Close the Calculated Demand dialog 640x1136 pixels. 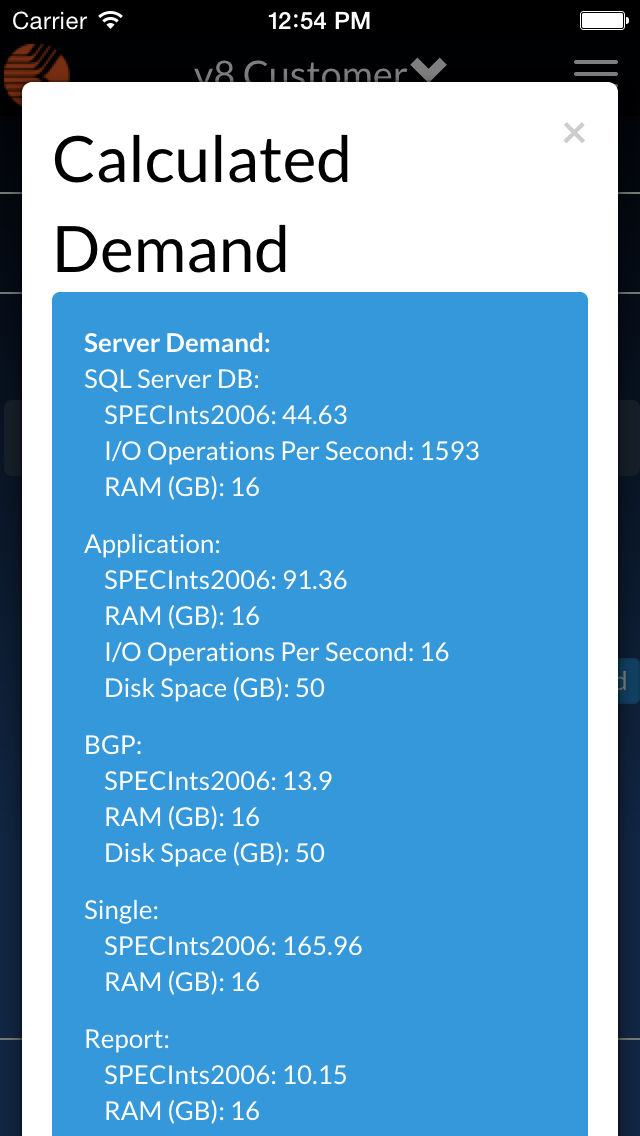click(573, 133)
